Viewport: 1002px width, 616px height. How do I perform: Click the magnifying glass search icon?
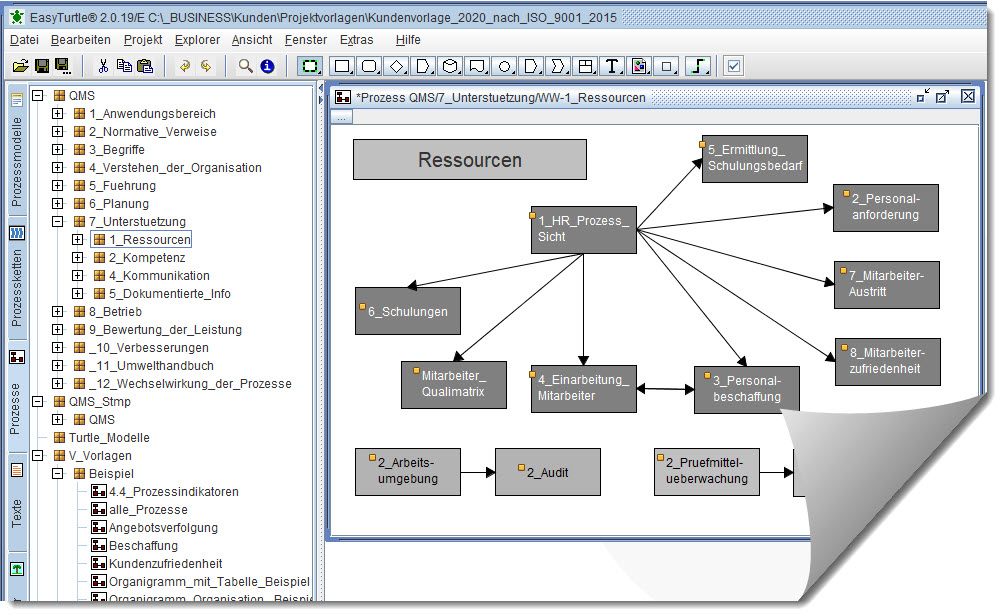[245, 66]
